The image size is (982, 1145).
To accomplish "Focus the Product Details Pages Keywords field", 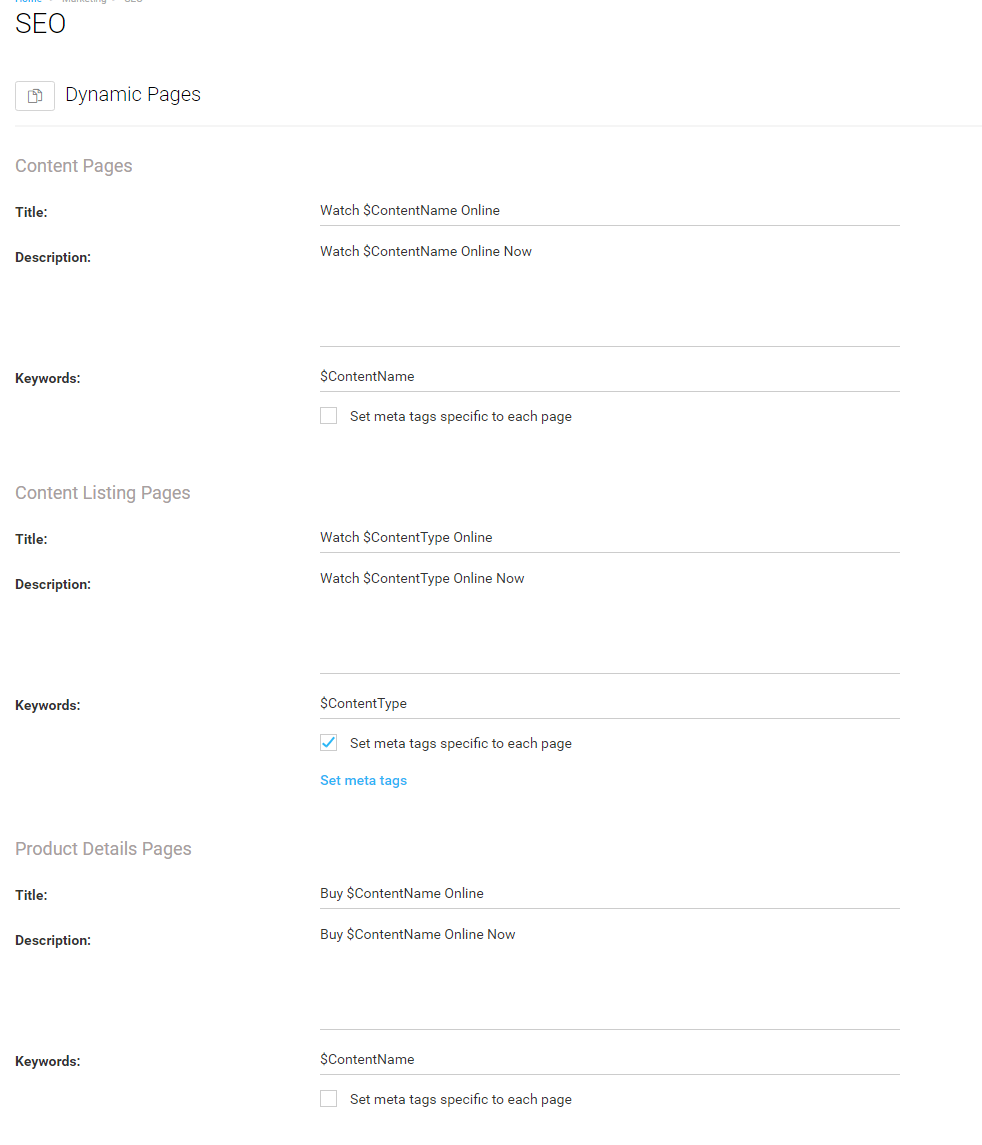I will tap(610, 1060).
